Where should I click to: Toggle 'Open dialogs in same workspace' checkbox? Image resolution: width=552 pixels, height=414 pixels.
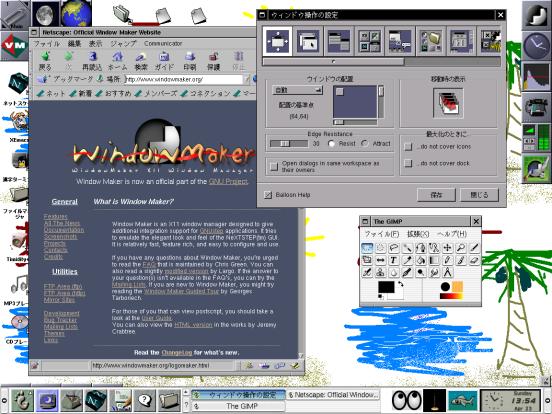coord(274,166)
